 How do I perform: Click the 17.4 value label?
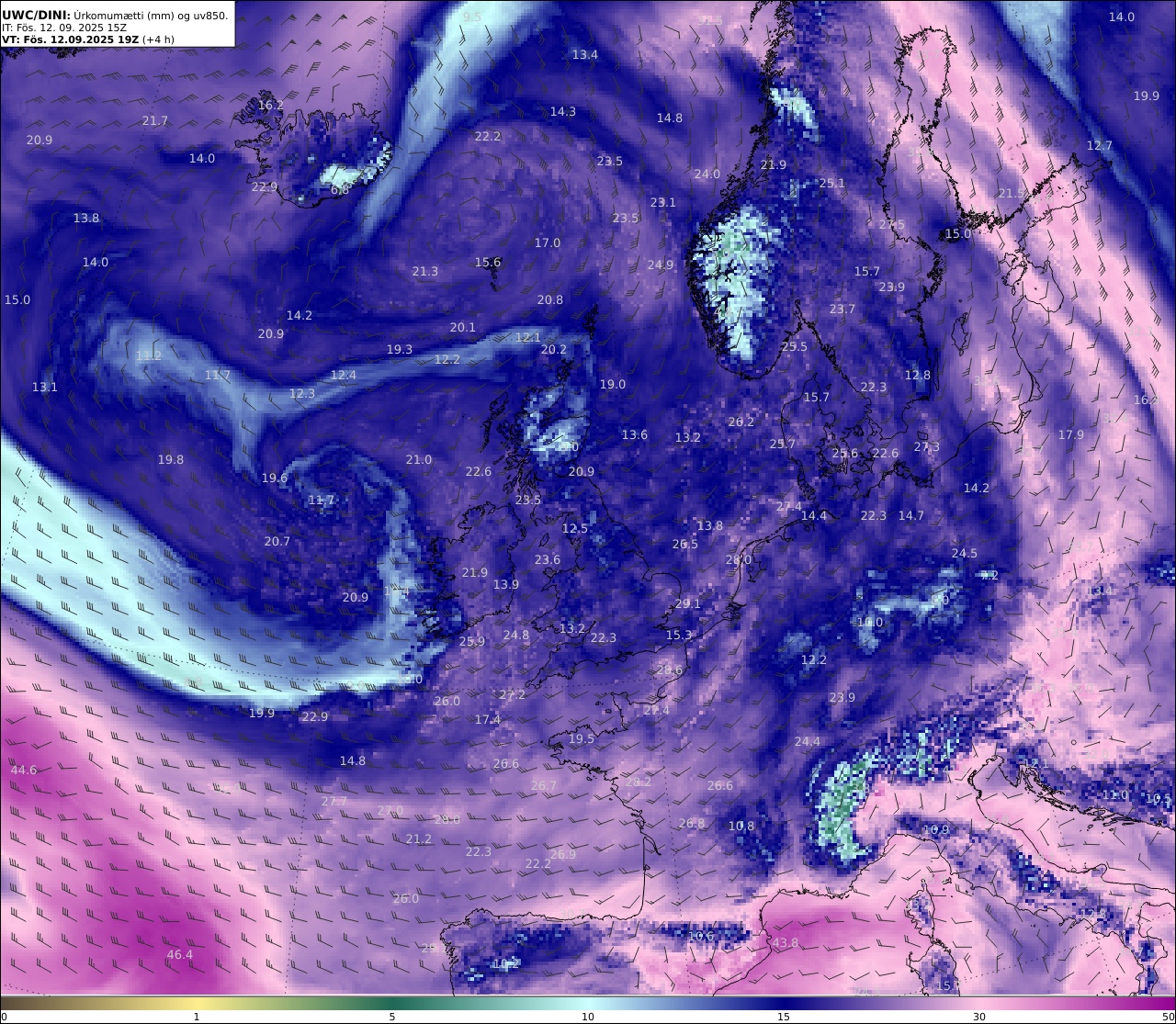[x=488, y=720]
